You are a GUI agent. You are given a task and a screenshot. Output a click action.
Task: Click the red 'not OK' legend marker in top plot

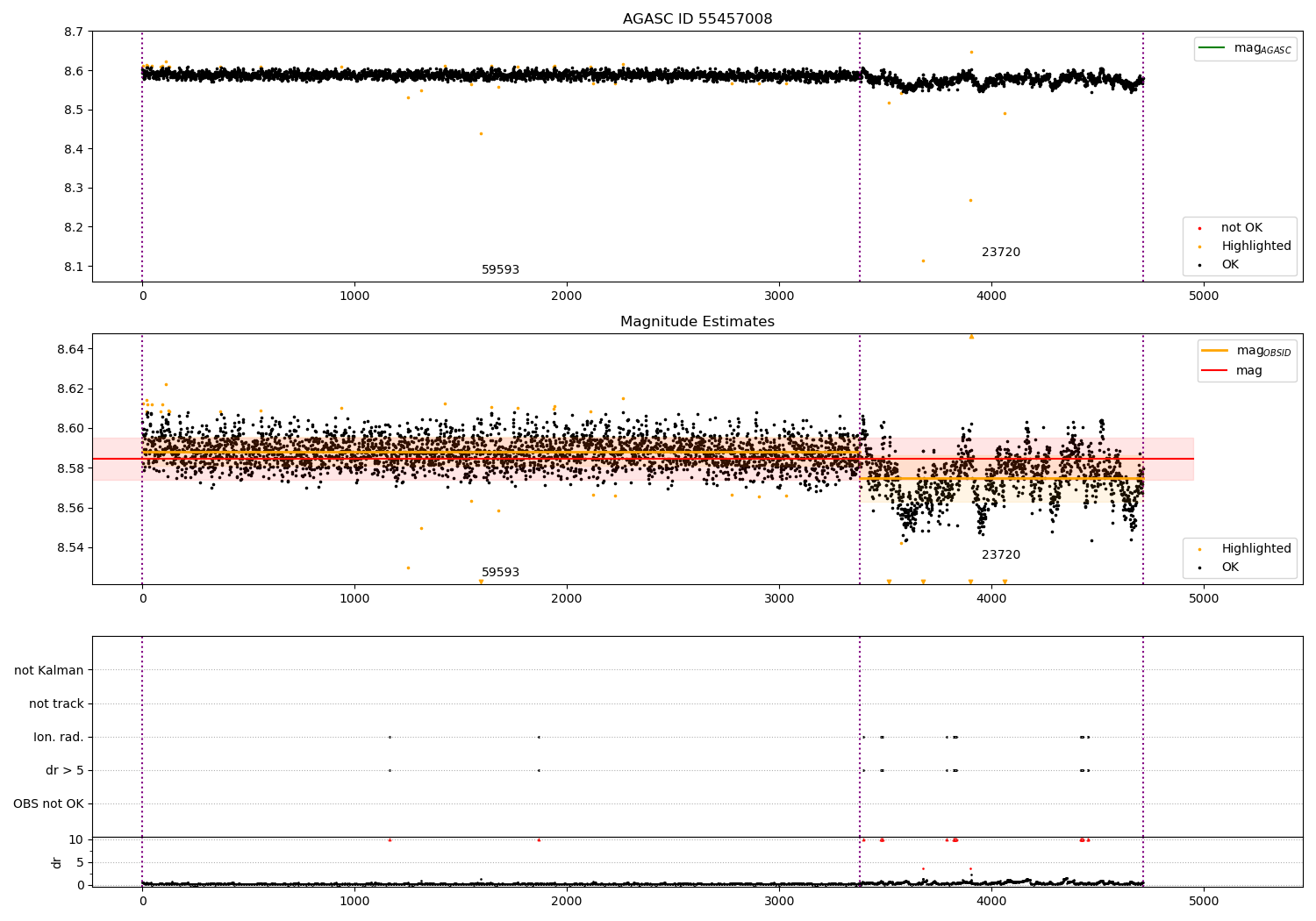1199,228
